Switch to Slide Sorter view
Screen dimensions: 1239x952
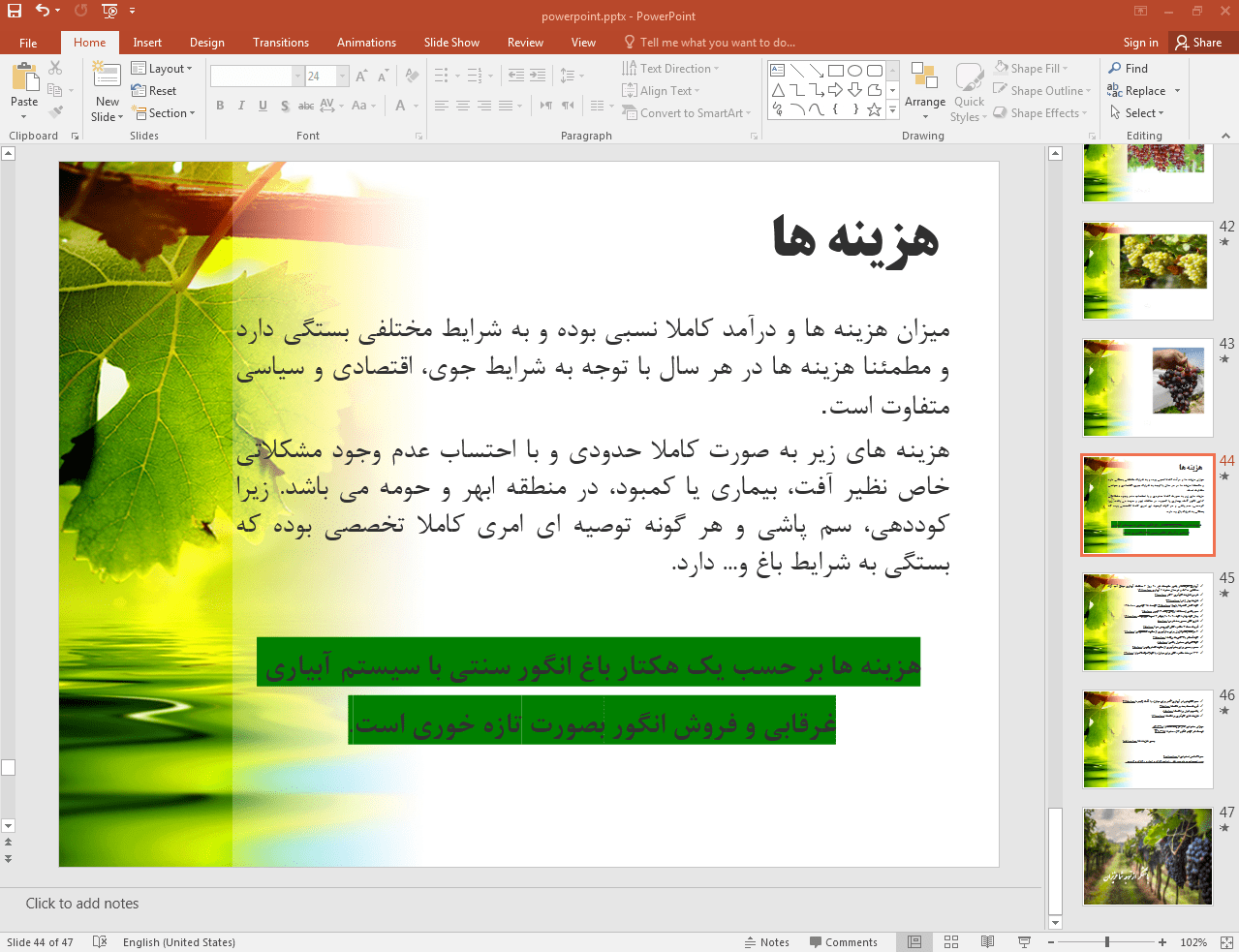point(951,942)
